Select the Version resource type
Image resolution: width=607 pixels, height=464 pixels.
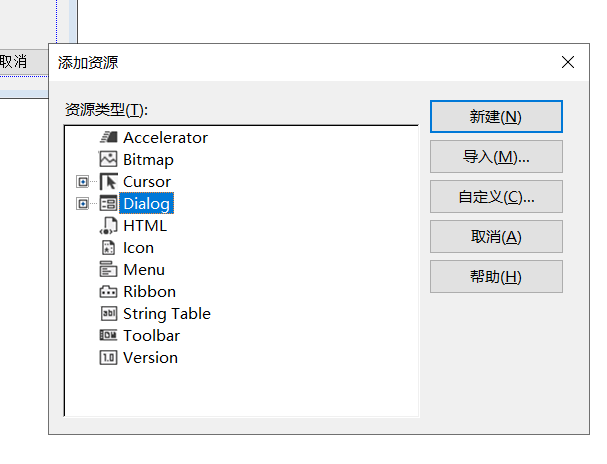(150, 358)
